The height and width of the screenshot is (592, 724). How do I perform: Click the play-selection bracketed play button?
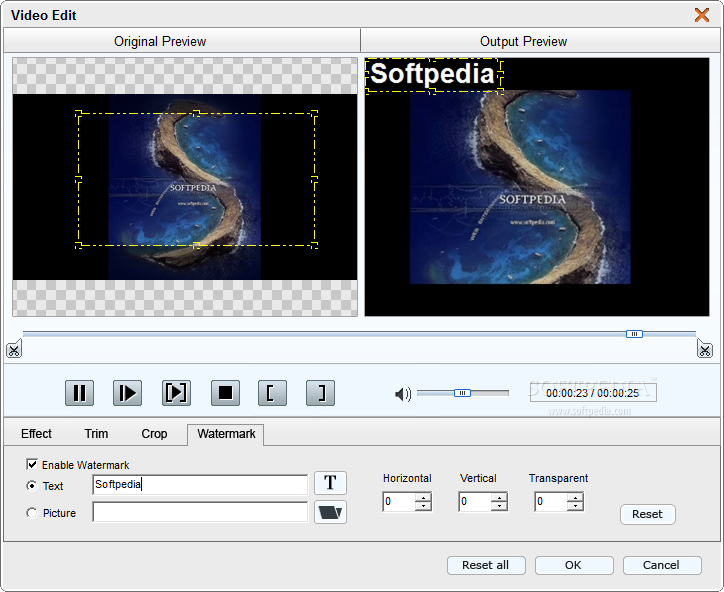pos(176,393)
